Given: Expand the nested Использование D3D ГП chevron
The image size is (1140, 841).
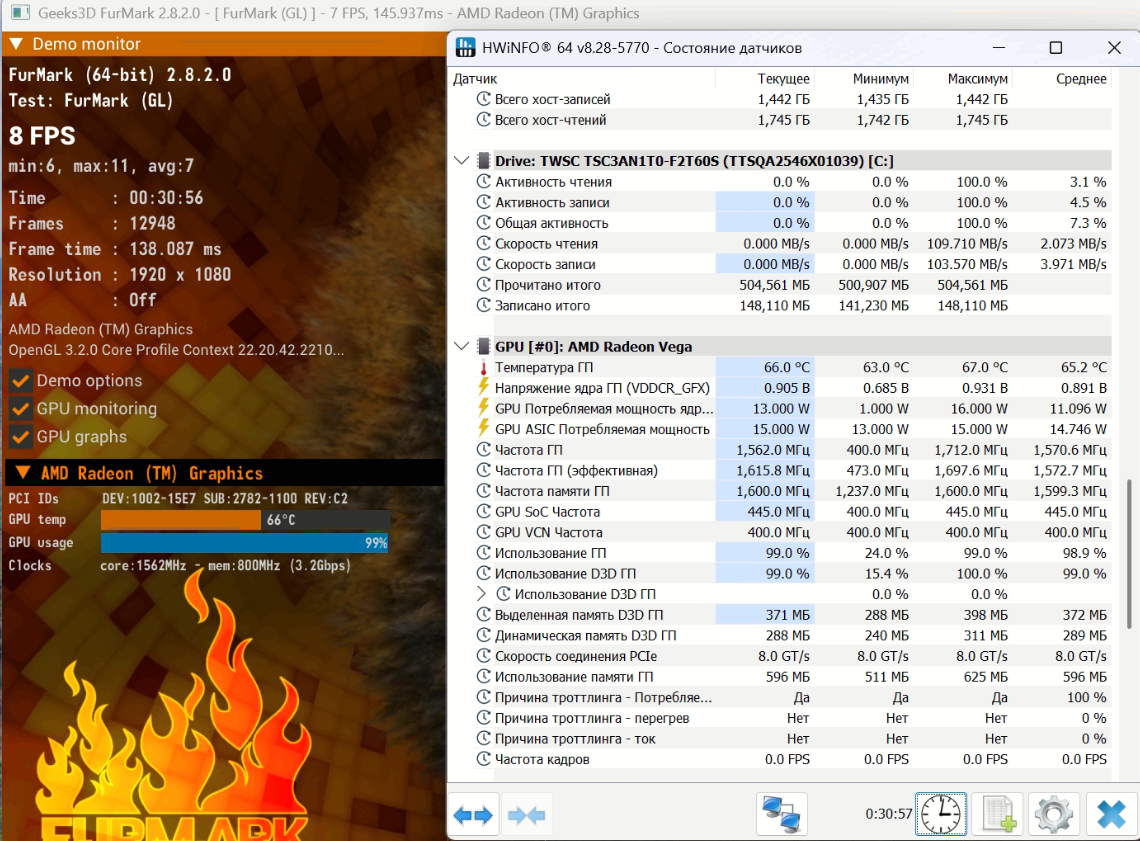Looking at the screenshot, I should pyautogui.click(x=481, y=594).
